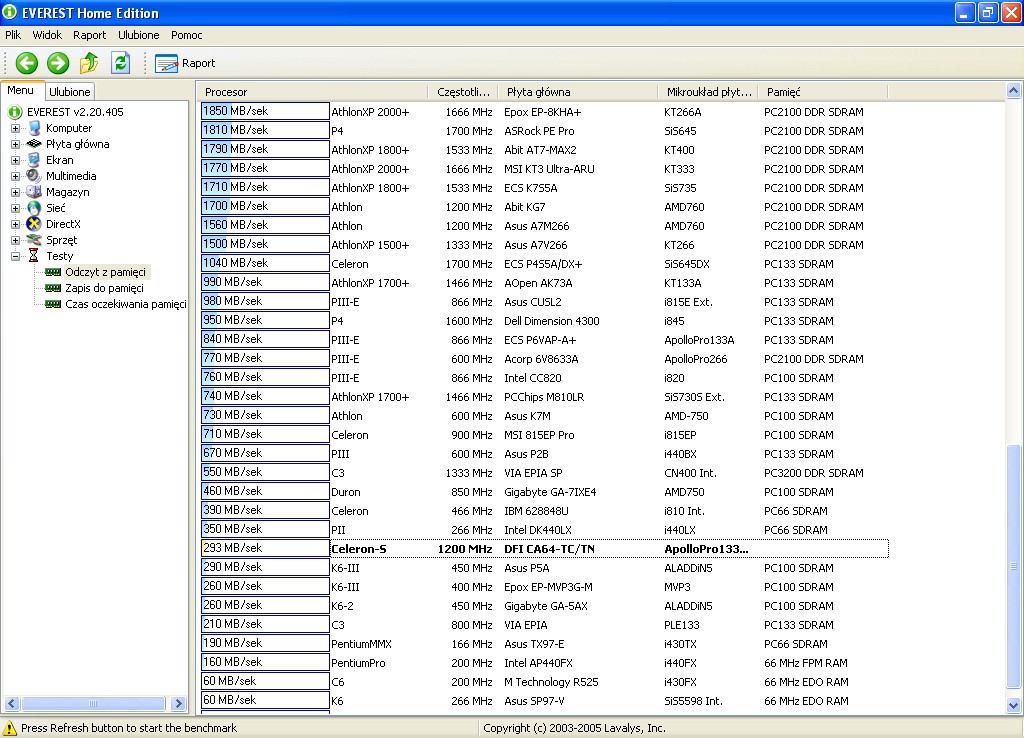This screenshot has width=1024, height=738.
Task: Click the EVEREST title bar app icon
Action: click(x=10, y=12)
